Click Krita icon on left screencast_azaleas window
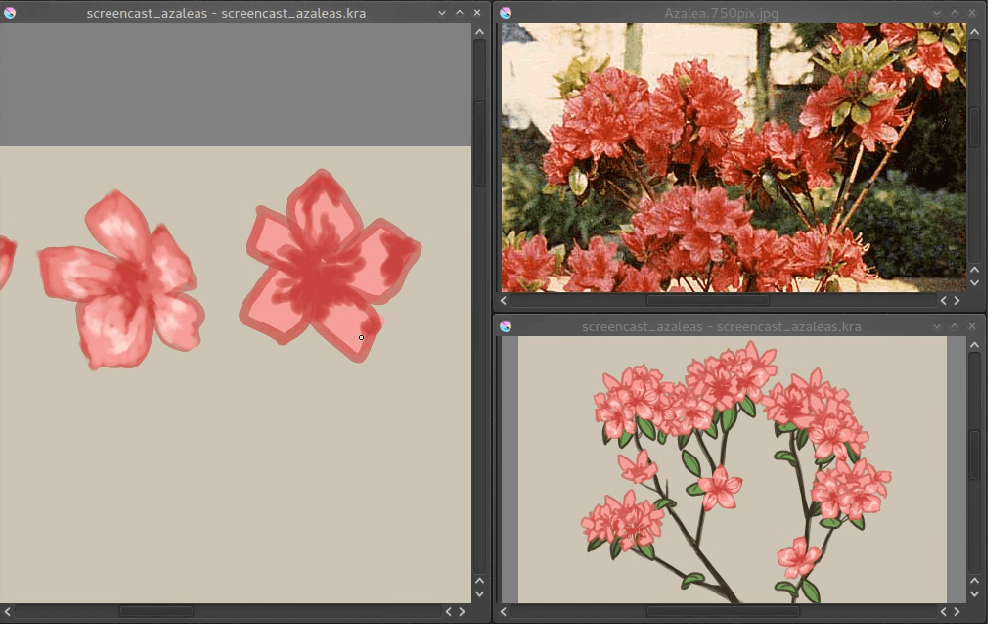988x624 pixels. (10, 13)
